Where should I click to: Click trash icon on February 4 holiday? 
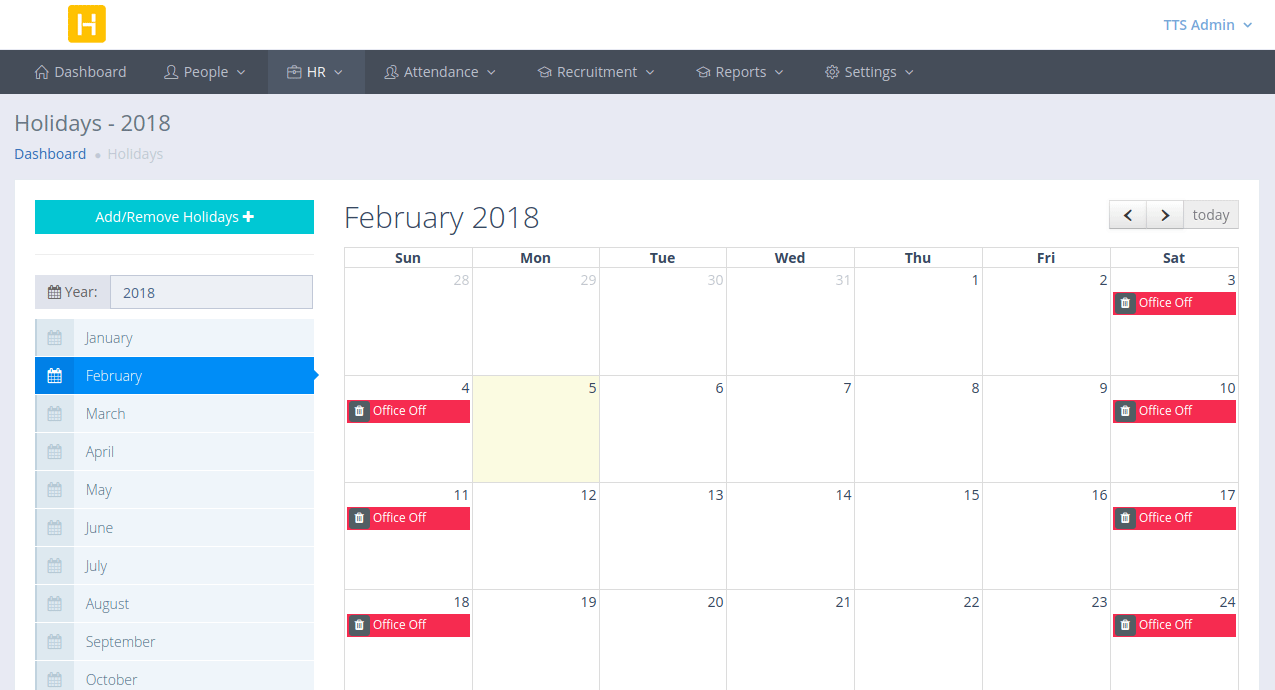click(359, 411)
